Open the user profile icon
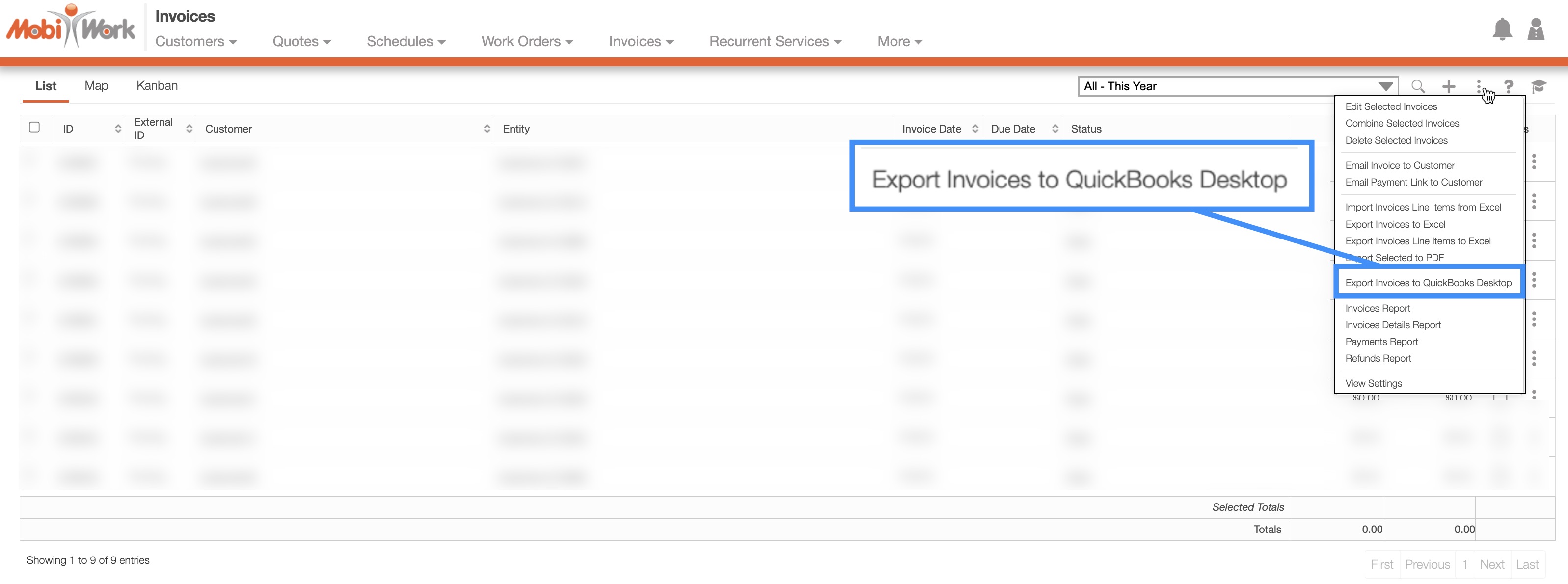 pos(1536,29)
